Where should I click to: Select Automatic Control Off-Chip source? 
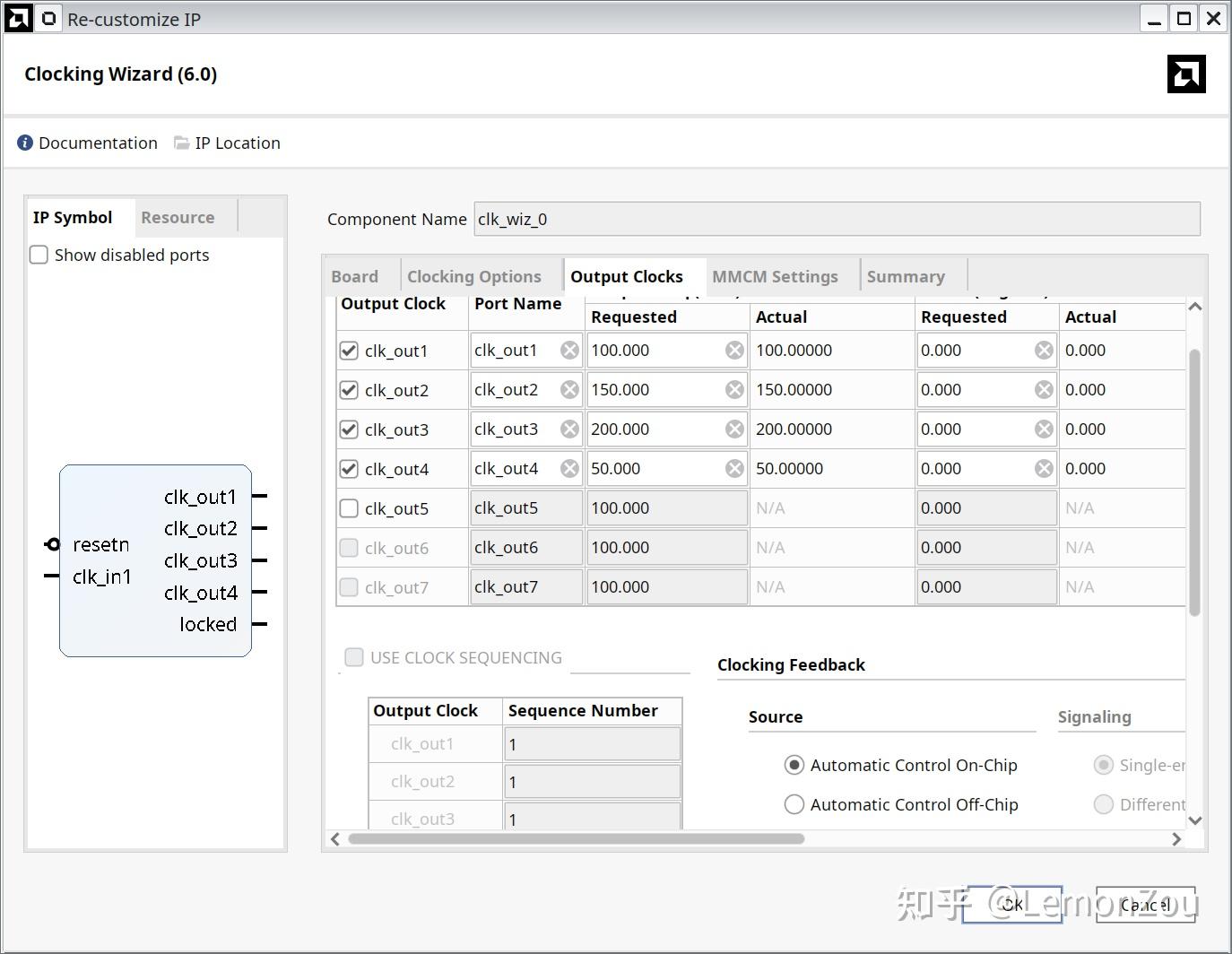point(794,804)
